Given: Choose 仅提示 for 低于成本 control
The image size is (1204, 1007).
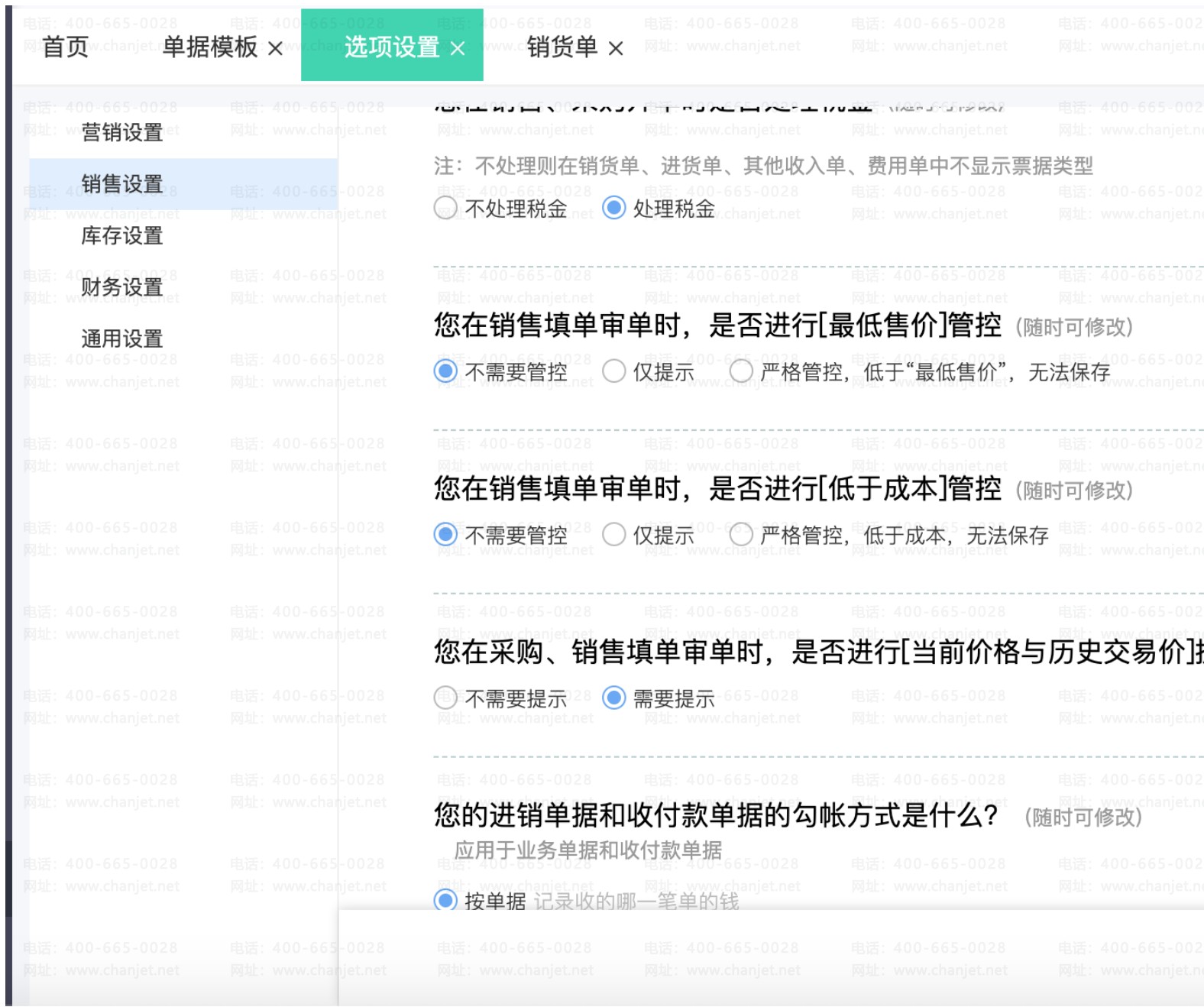Looking at the screenshot, I should 614,535.
